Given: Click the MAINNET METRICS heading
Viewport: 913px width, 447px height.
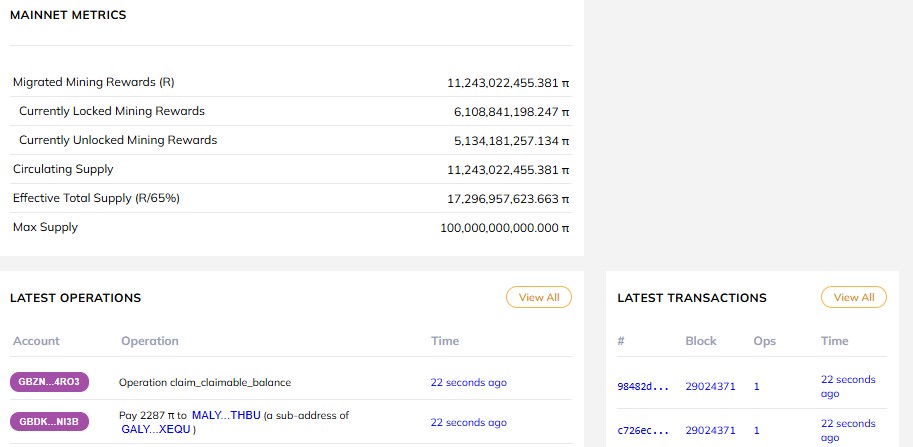Looking at the screenshot, I should click(68, 16).
